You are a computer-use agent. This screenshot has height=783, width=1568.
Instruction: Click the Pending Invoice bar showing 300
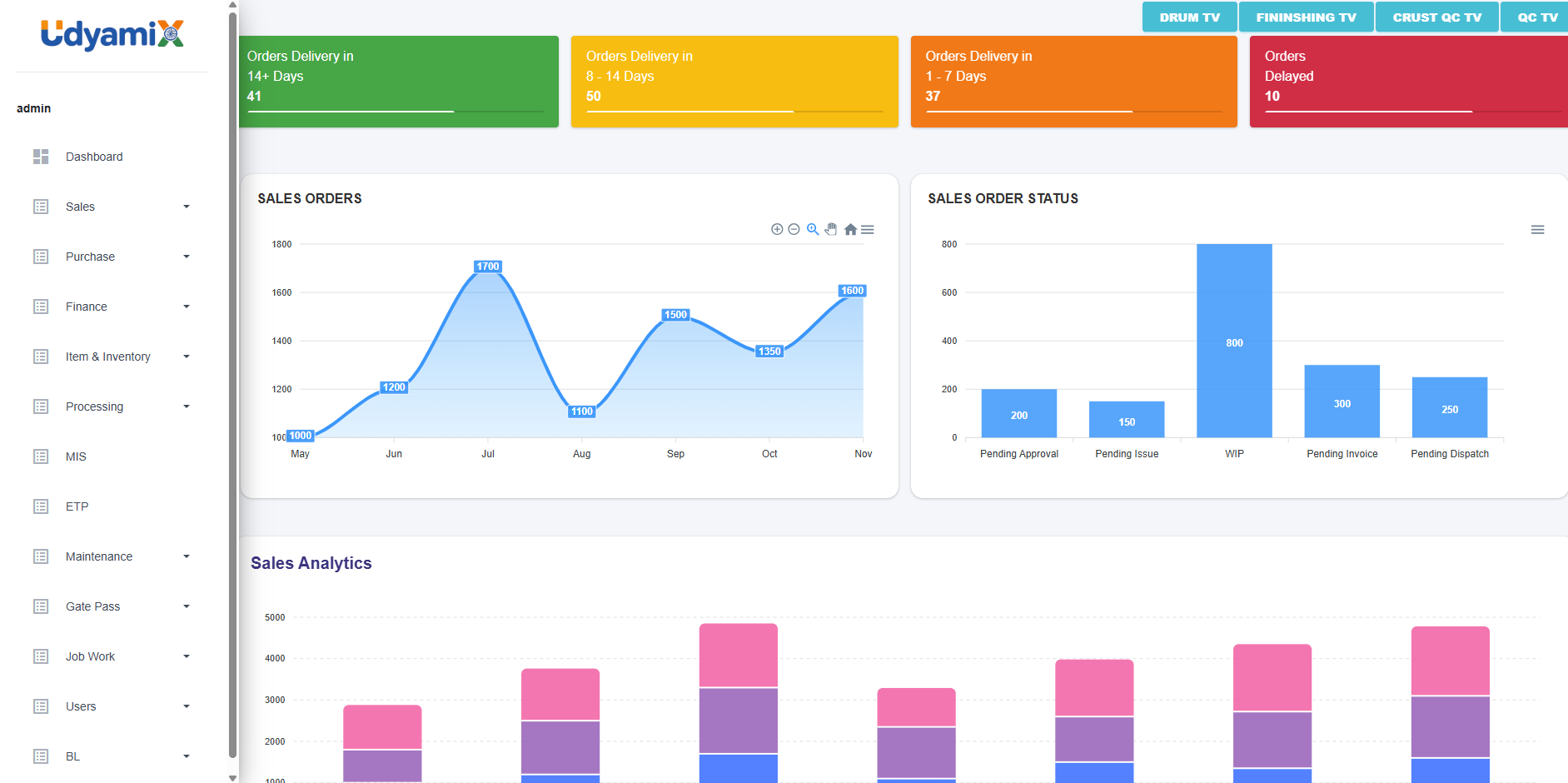tap(1342, 401)
